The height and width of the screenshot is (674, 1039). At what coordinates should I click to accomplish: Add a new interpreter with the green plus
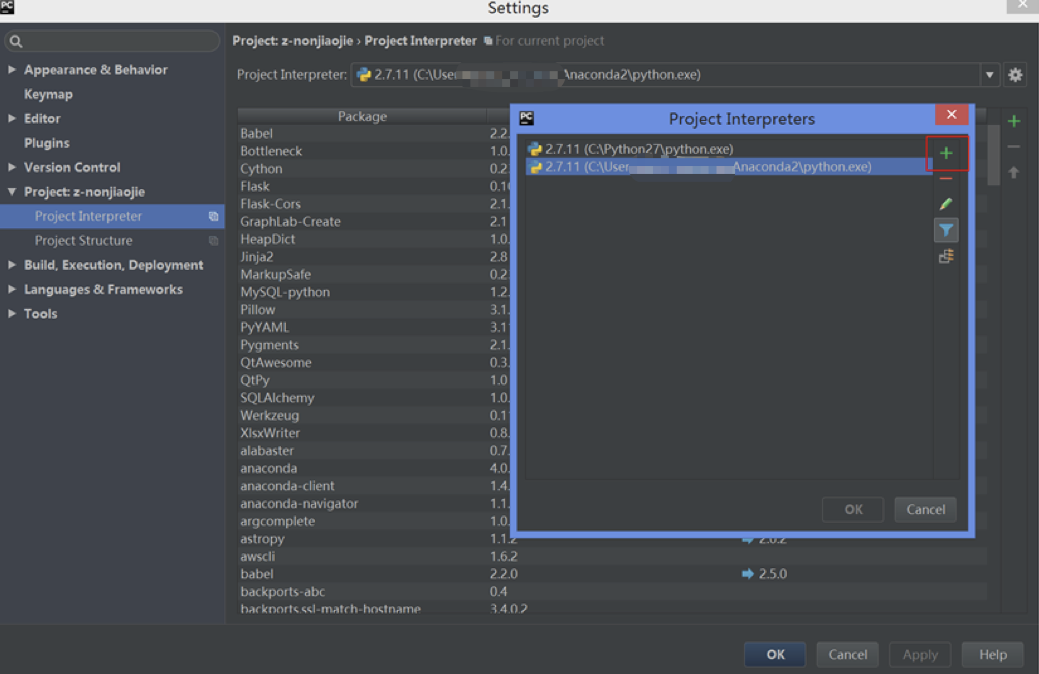tap(946, 153)
